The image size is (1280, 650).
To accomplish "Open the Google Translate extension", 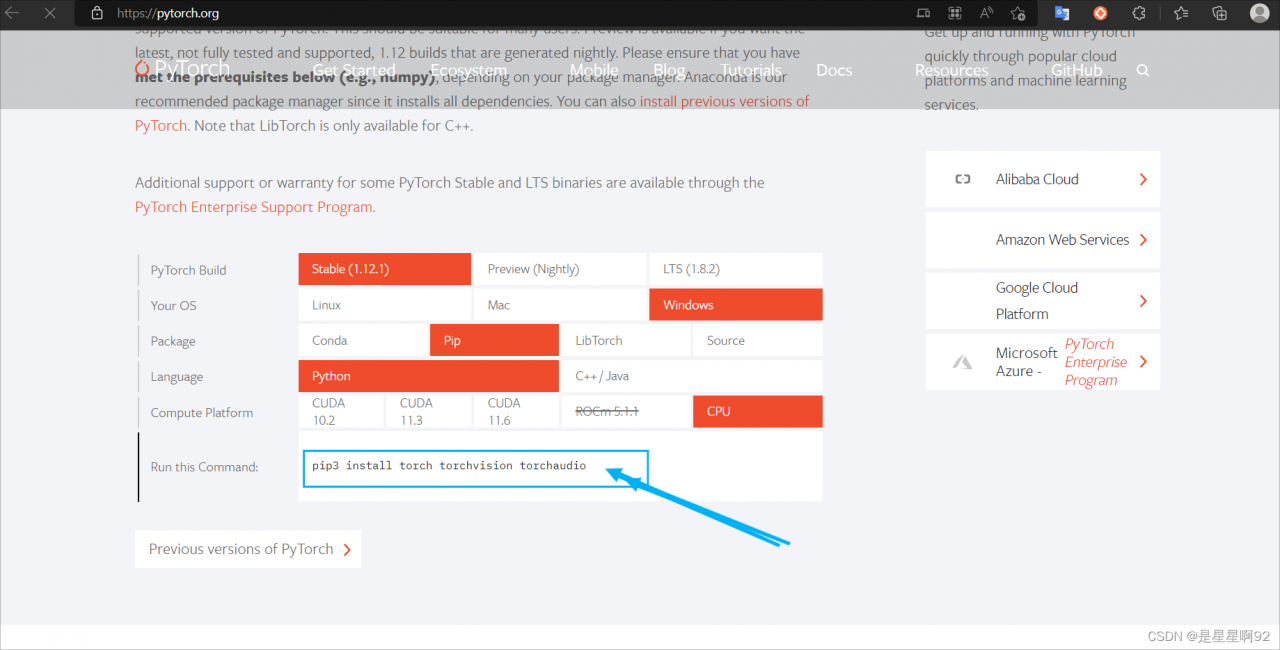I will coord(1062,14).
